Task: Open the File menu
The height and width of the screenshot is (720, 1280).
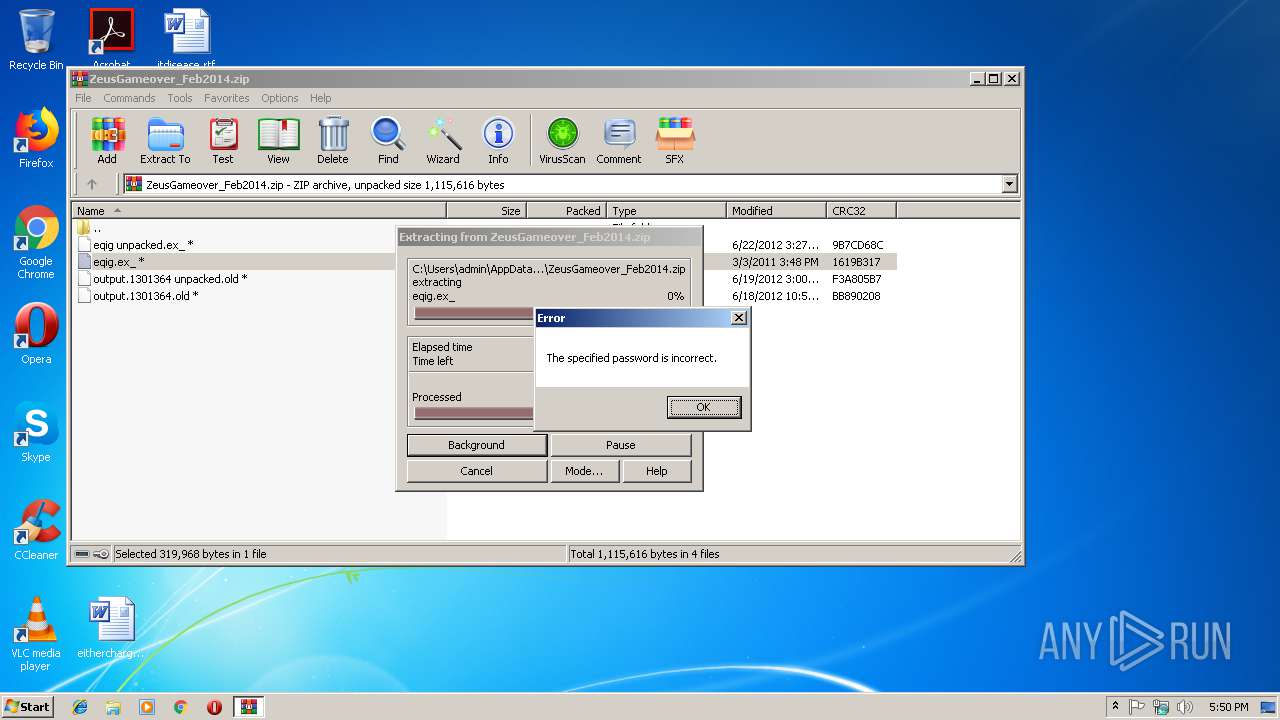Action: click(83, 98)
